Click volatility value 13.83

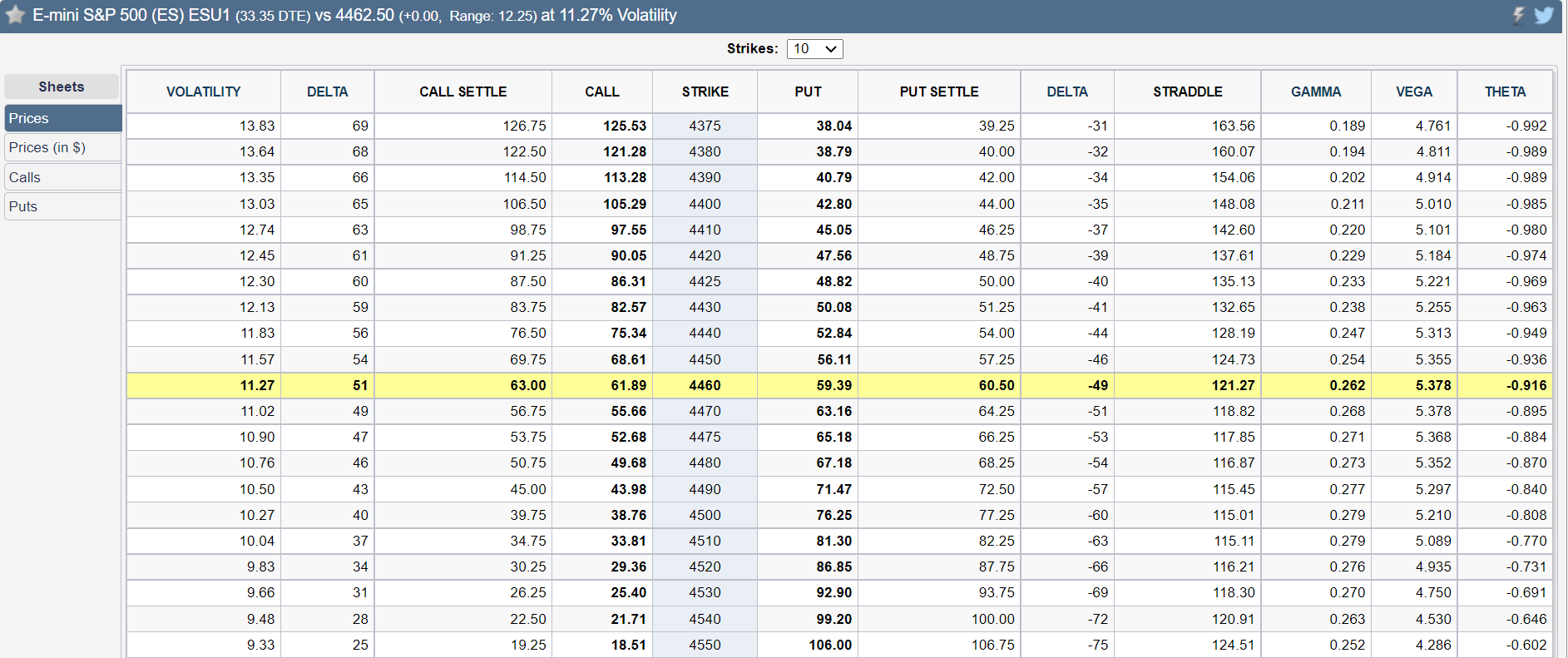(257, 126)
